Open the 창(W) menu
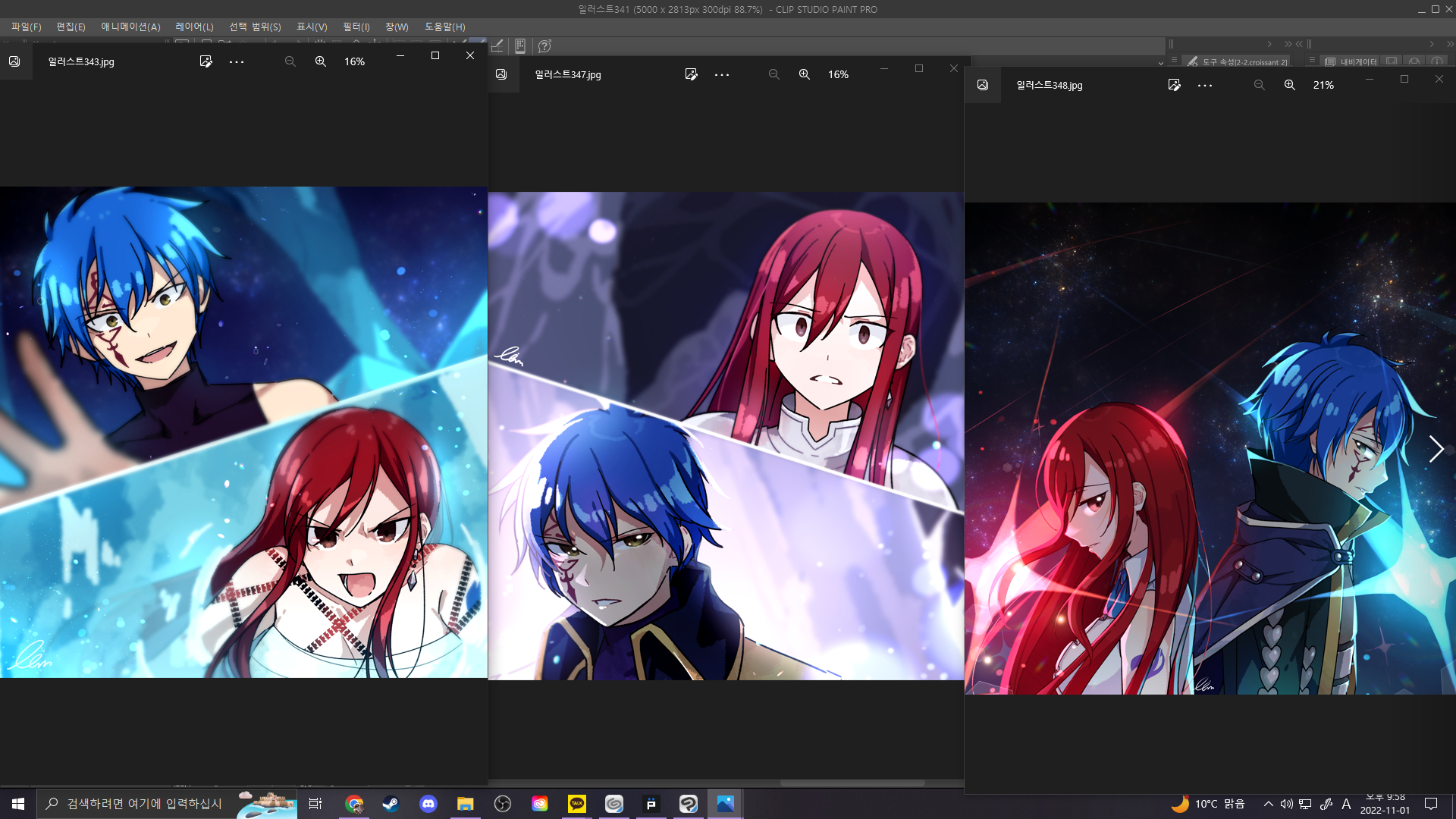This screenshot has height=819, width=1456. click(x=397, y=27)
